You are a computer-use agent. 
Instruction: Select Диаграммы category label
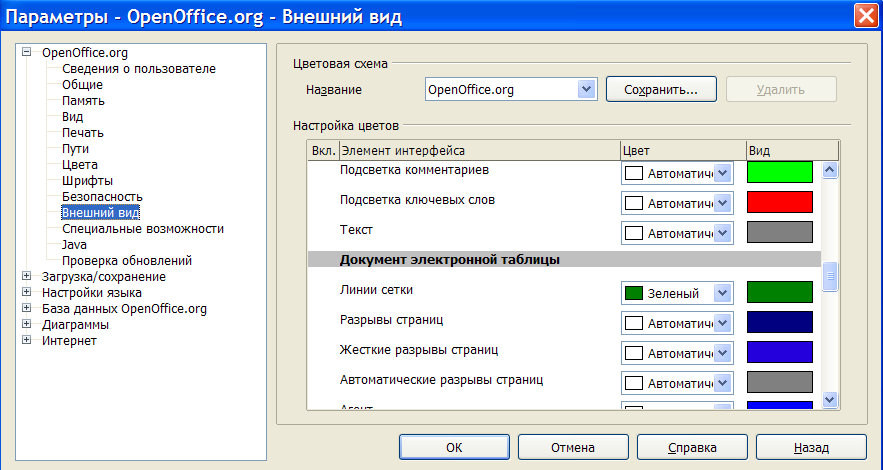point(75,325)
